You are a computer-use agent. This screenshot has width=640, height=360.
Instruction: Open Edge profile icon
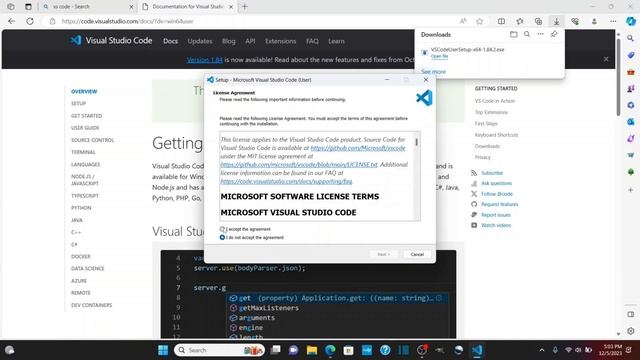tap(594, 21)
